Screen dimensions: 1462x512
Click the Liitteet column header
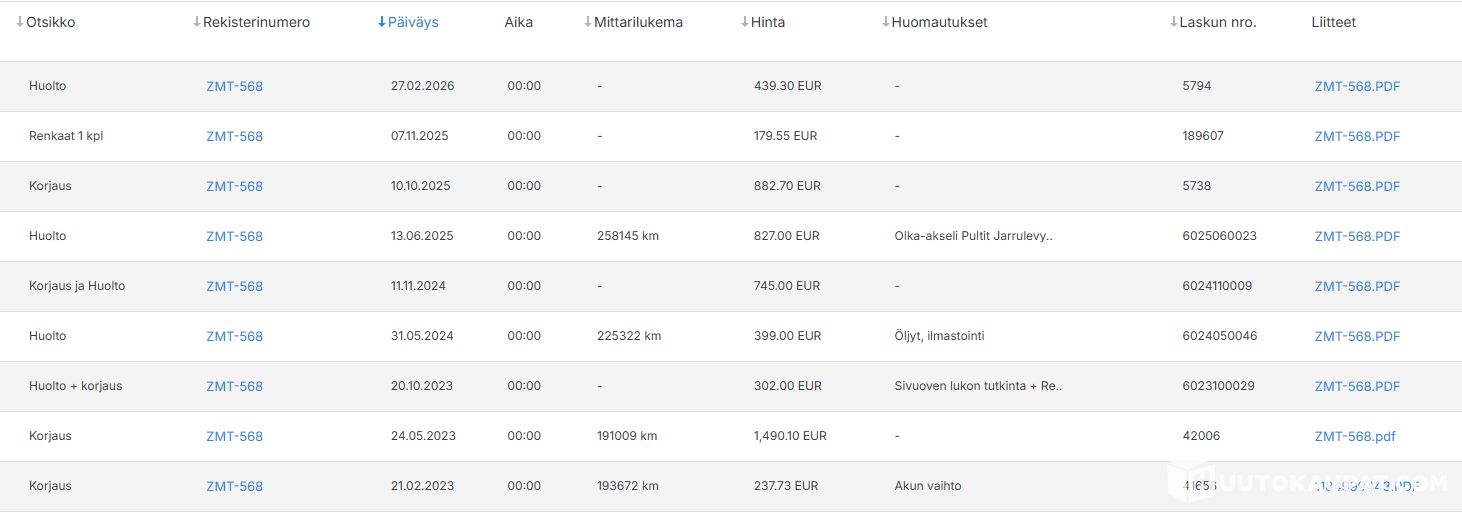tap(1333, 22)
